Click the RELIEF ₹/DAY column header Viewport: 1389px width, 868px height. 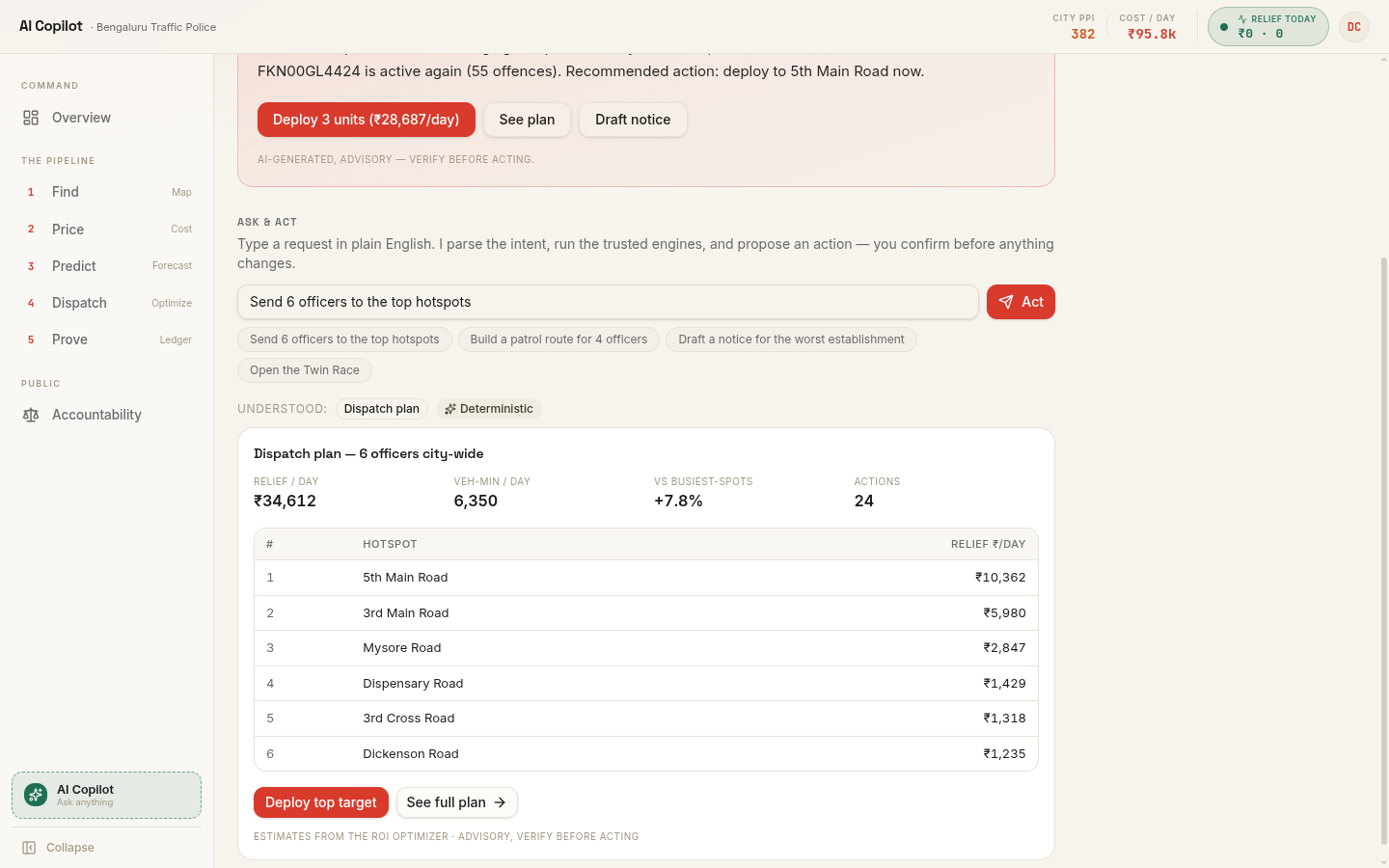988,545
